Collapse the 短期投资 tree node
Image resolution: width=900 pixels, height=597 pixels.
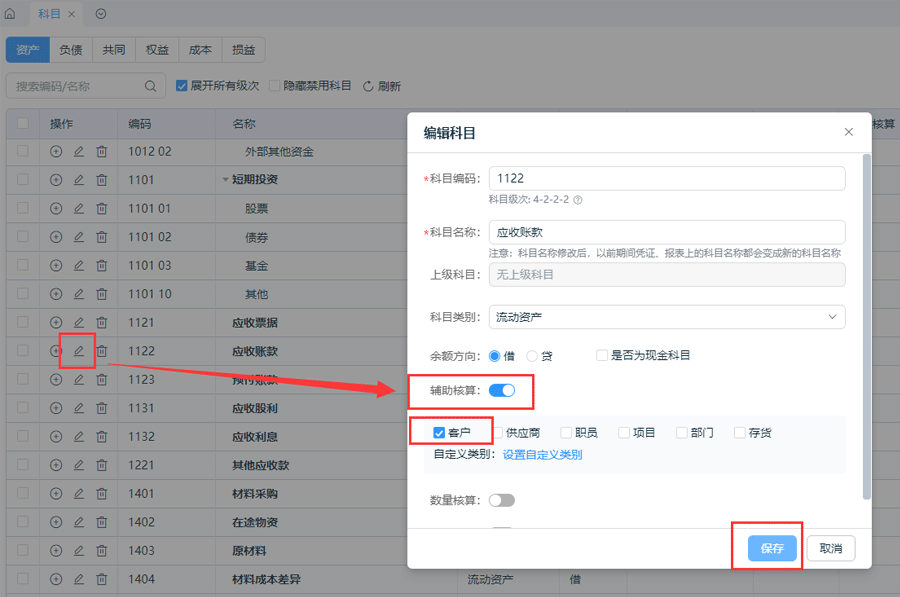coord(226,181)
